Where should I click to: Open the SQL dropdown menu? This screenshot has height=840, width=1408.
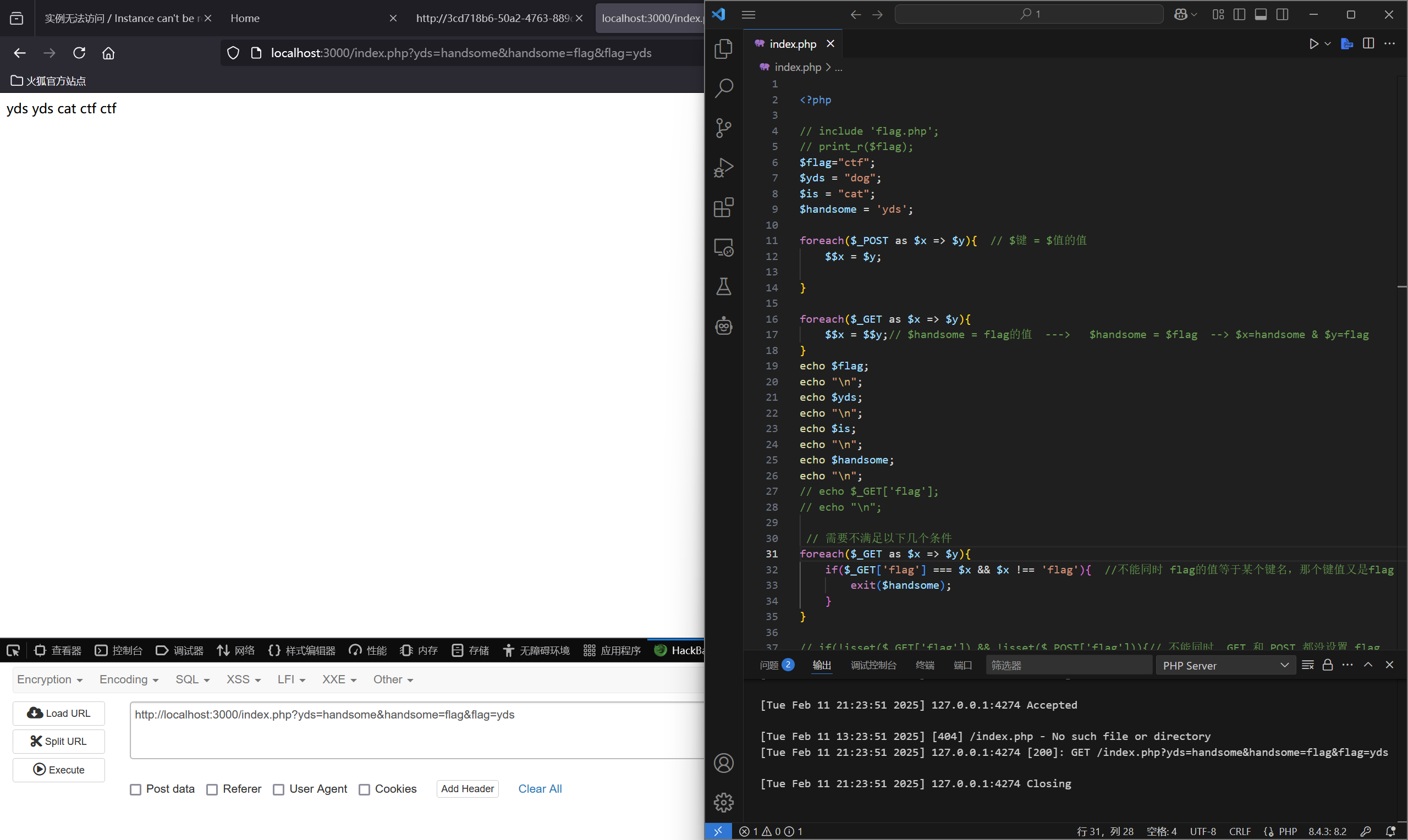193,679
